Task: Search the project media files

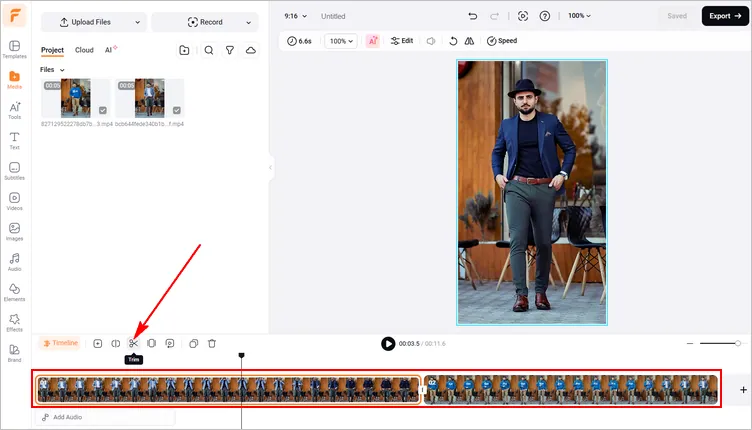Action: (209, 50)
